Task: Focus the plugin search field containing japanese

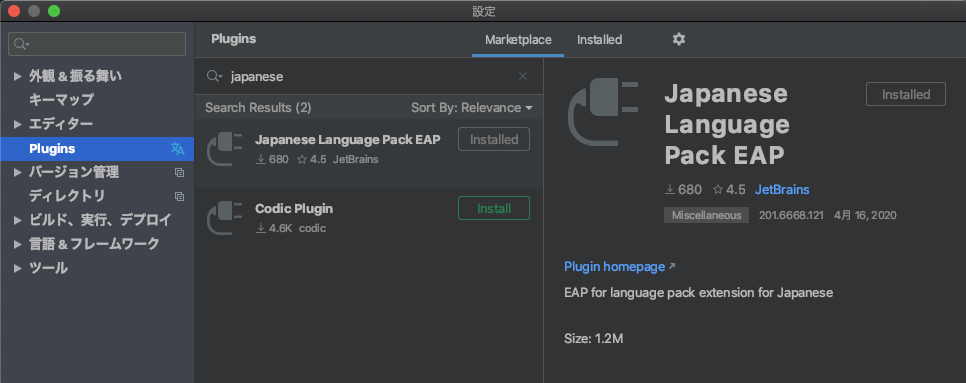Action: (x=368, y=76)
